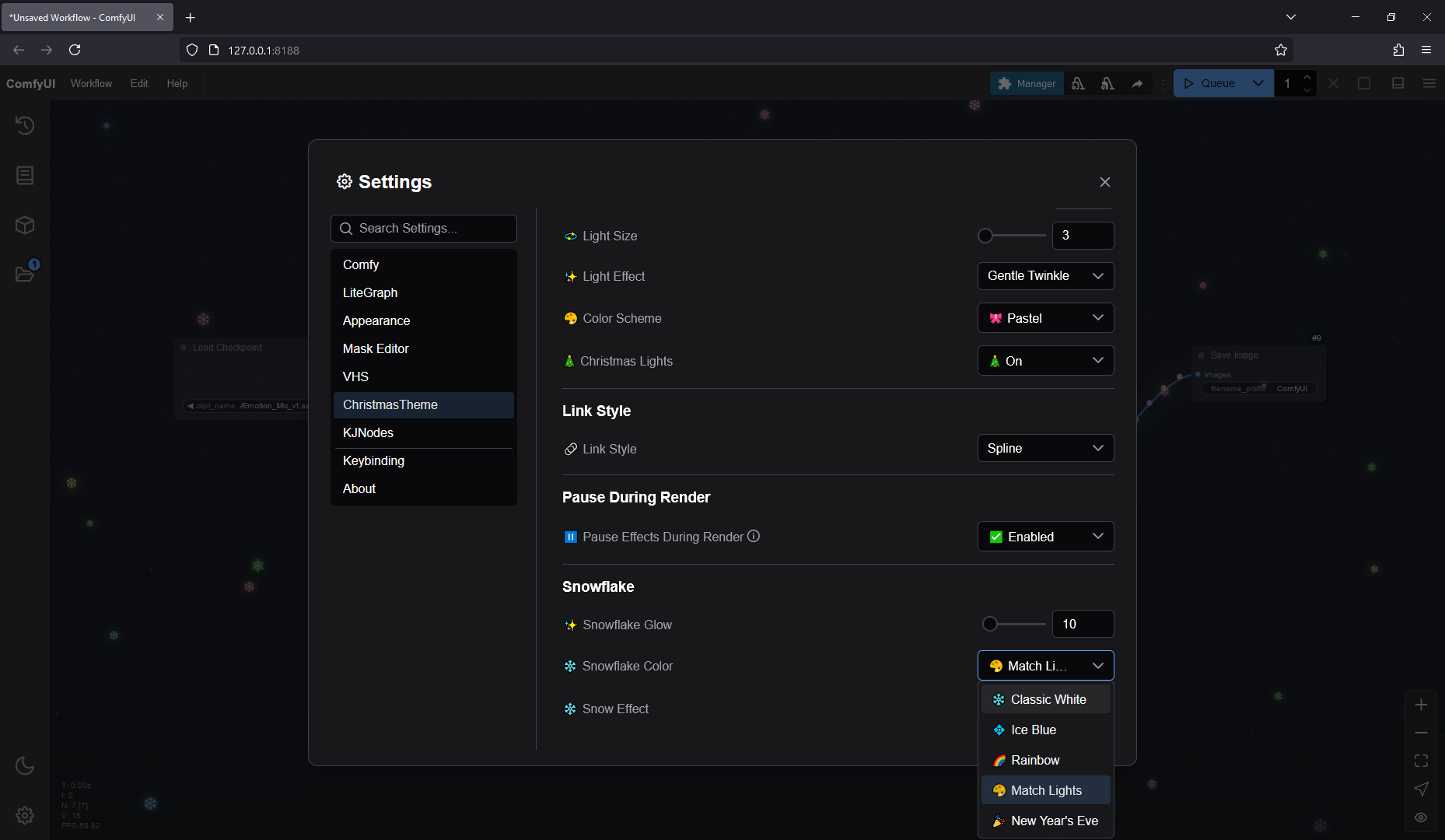Click the info icon beside Pause Effects
This screenshot has width=1445, height=840.
point(754,536)
